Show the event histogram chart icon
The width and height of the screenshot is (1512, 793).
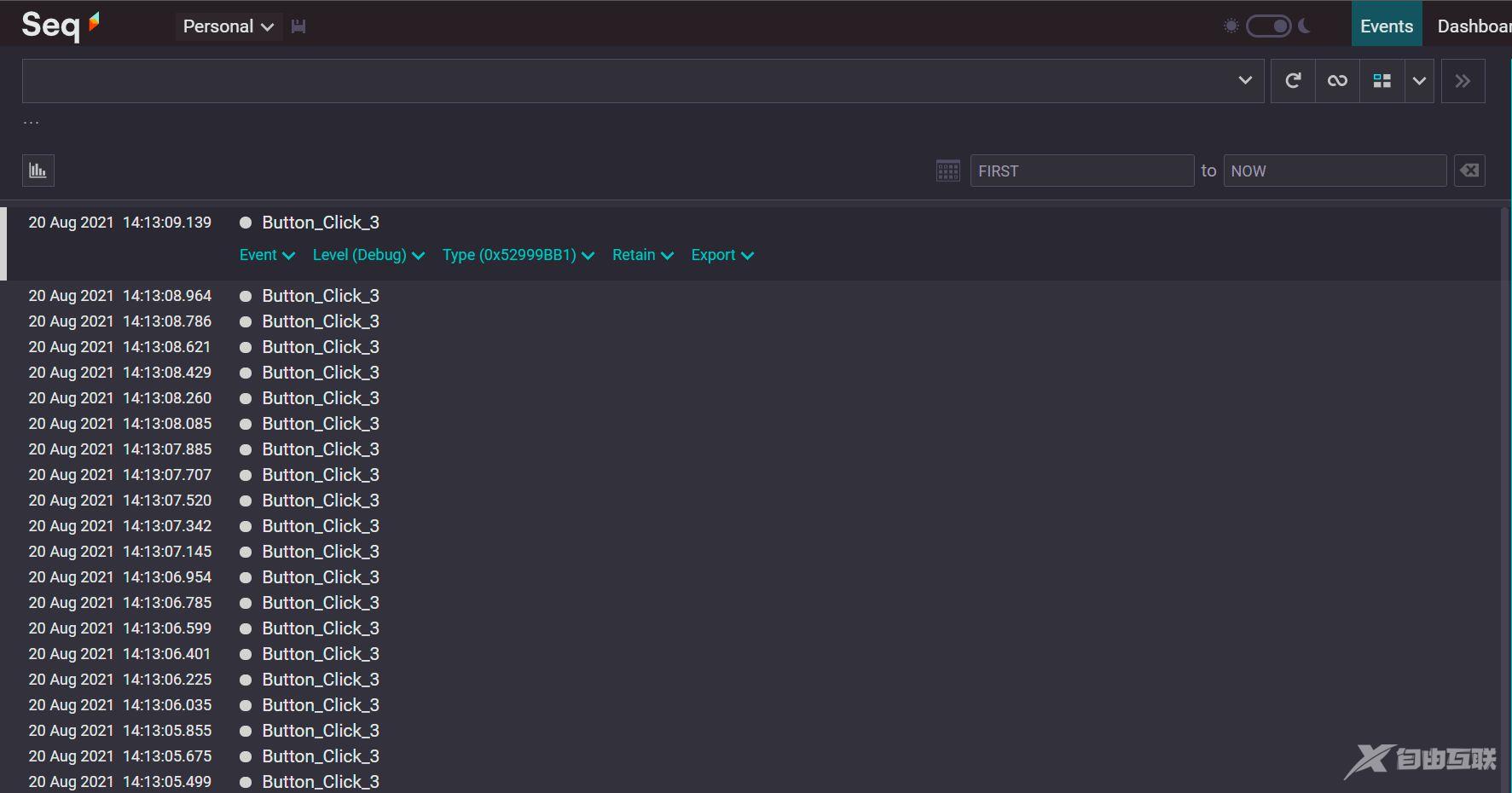tap(38, 171)
